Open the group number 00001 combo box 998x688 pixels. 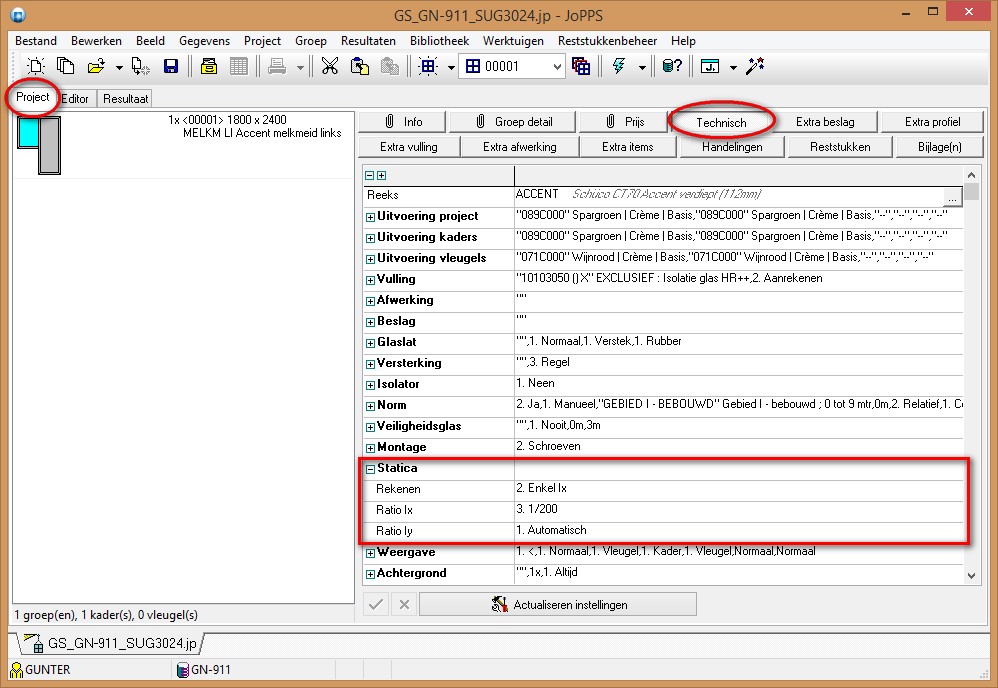tap(514, 66)
